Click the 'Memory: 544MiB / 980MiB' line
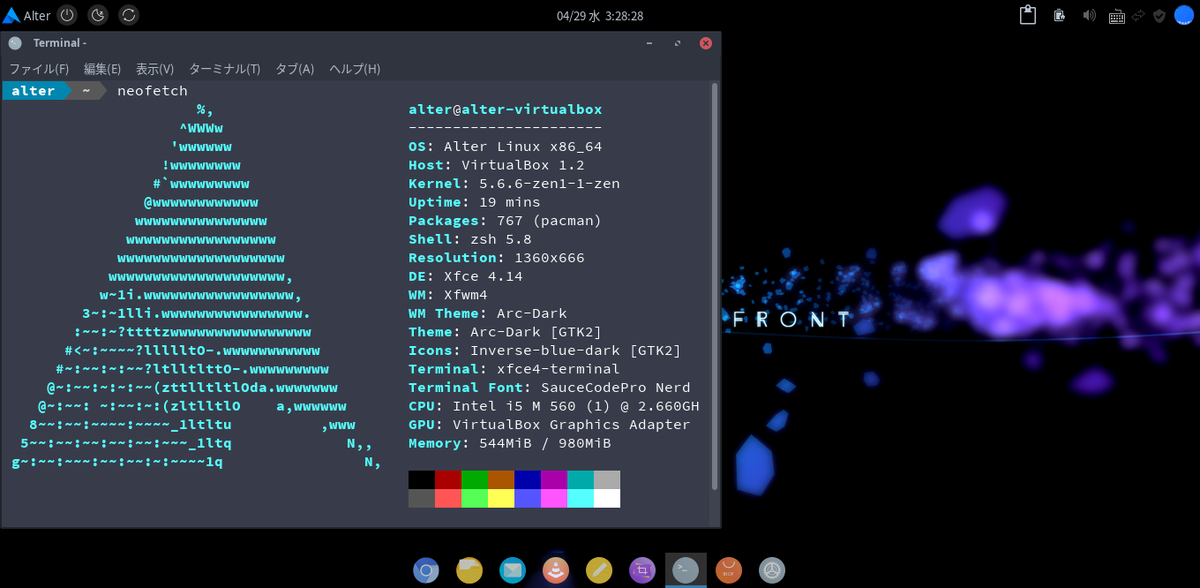This screenshot has width=1200, height=588. pyautogui.click(x=510, y=443)
